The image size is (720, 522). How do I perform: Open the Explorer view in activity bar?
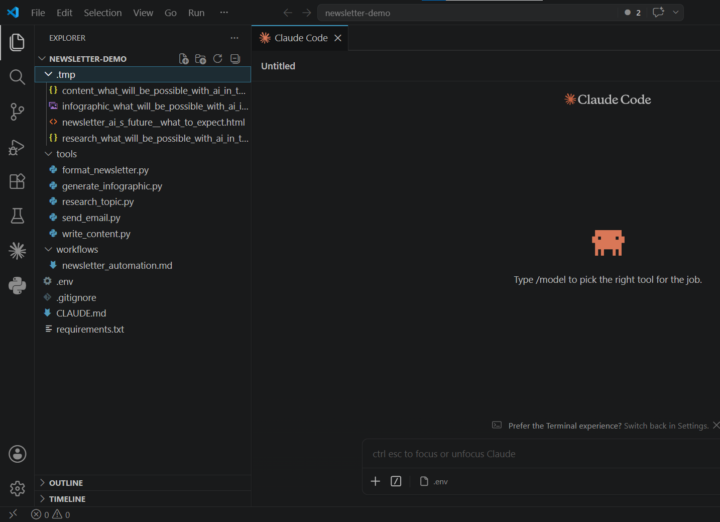(17, 42)
